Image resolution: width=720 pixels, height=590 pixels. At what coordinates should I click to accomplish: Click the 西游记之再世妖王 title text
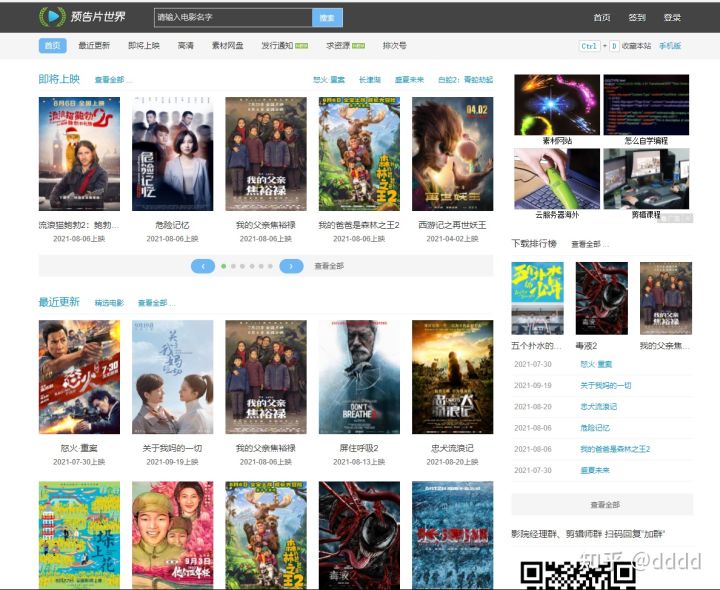coord(452,225)
